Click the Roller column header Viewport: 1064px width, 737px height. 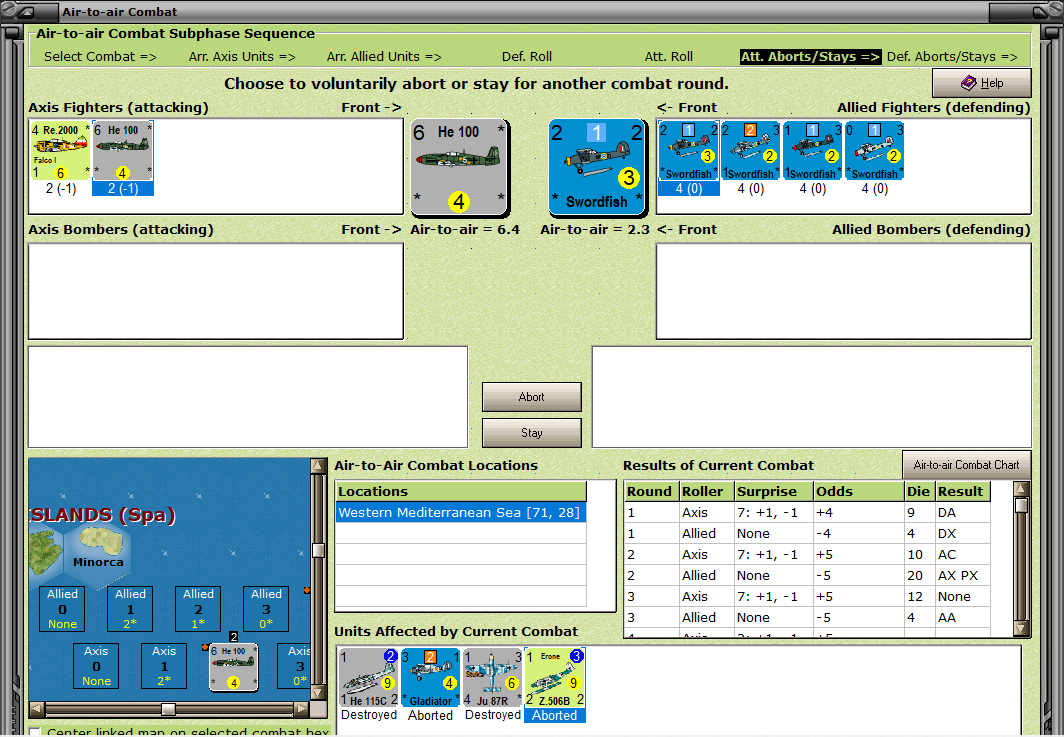[706, 491]
